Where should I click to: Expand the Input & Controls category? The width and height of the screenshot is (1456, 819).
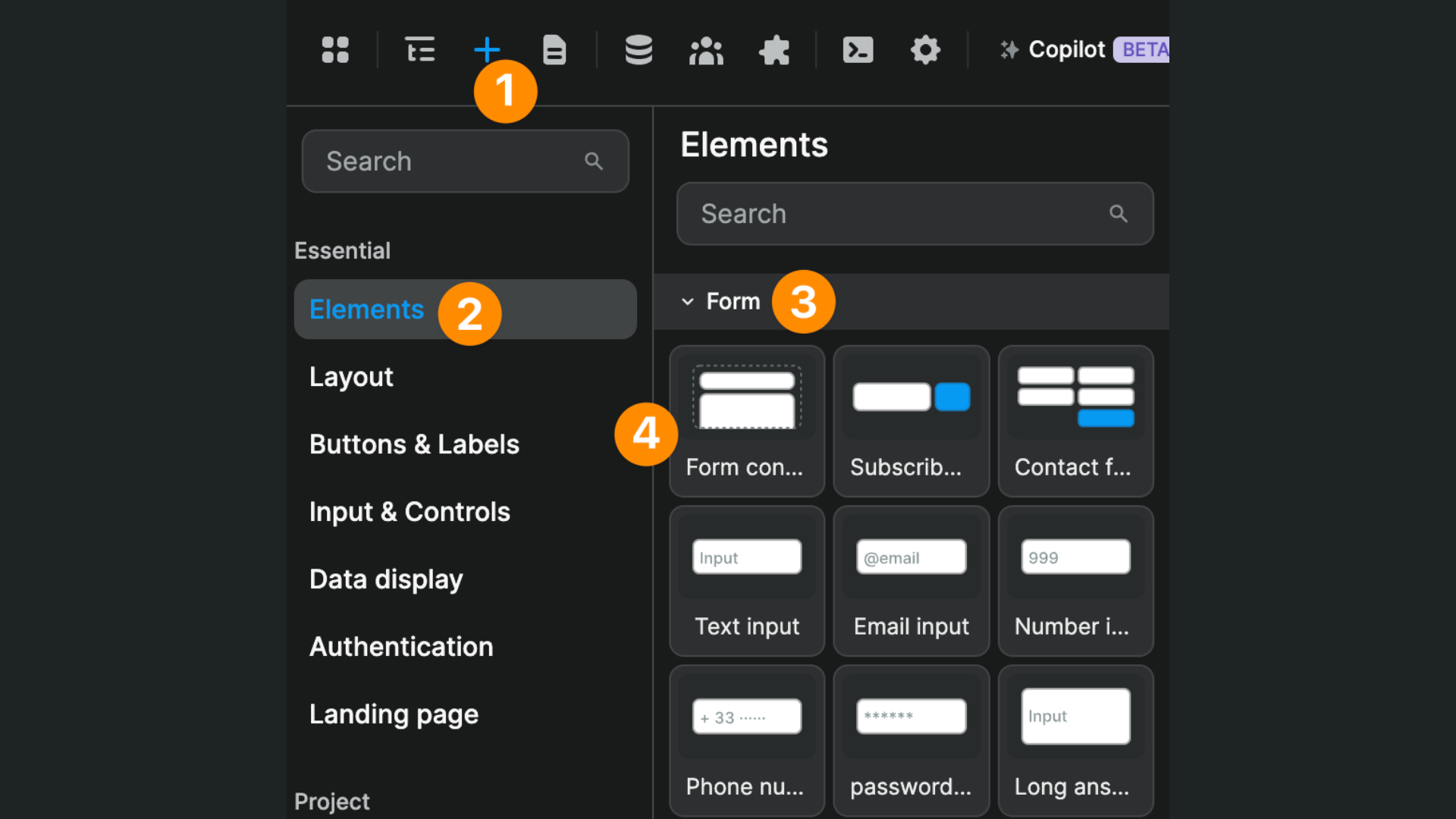pos(409,511)
